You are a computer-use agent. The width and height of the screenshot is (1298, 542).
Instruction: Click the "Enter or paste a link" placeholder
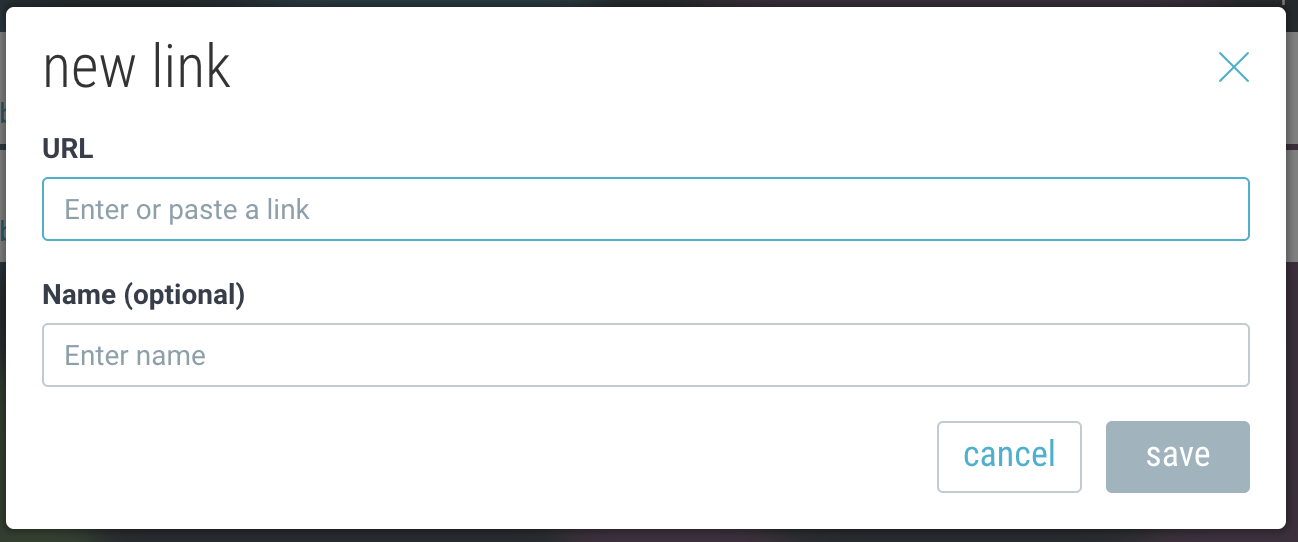[x=187, y=210]
